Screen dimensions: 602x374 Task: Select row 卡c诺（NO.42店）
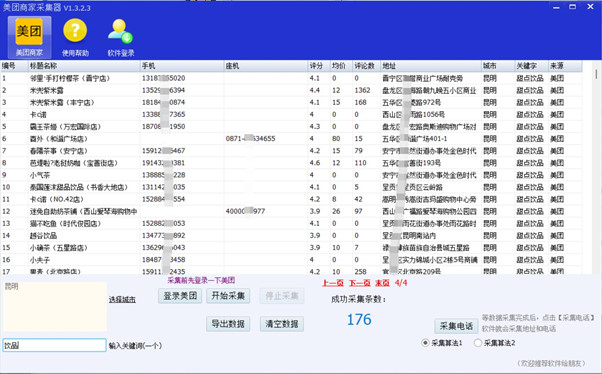point(291,199)
